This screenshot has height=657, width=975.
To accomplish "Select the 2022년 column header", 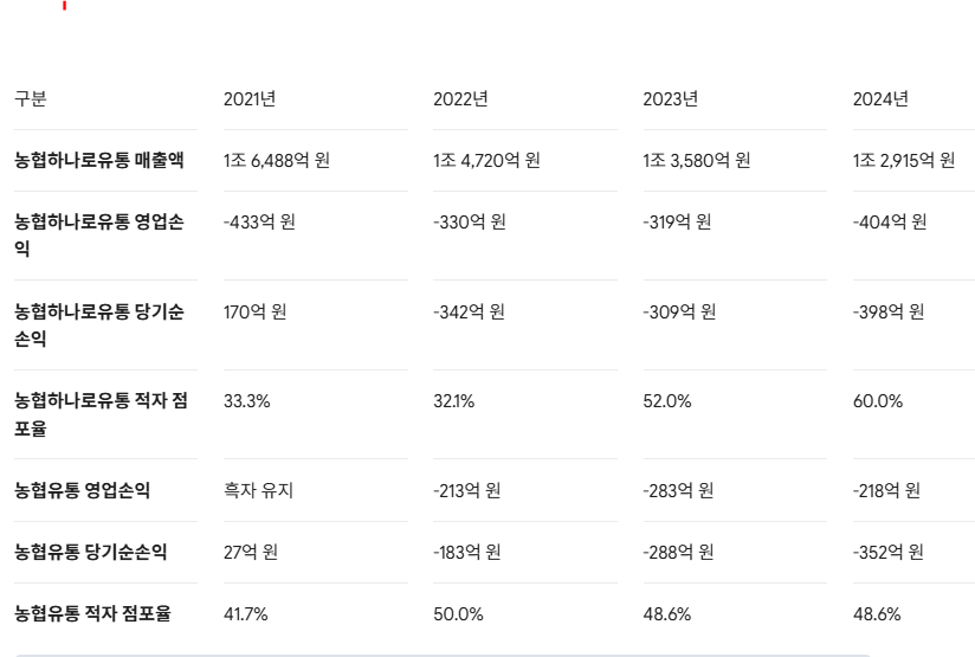I will 461,99.
